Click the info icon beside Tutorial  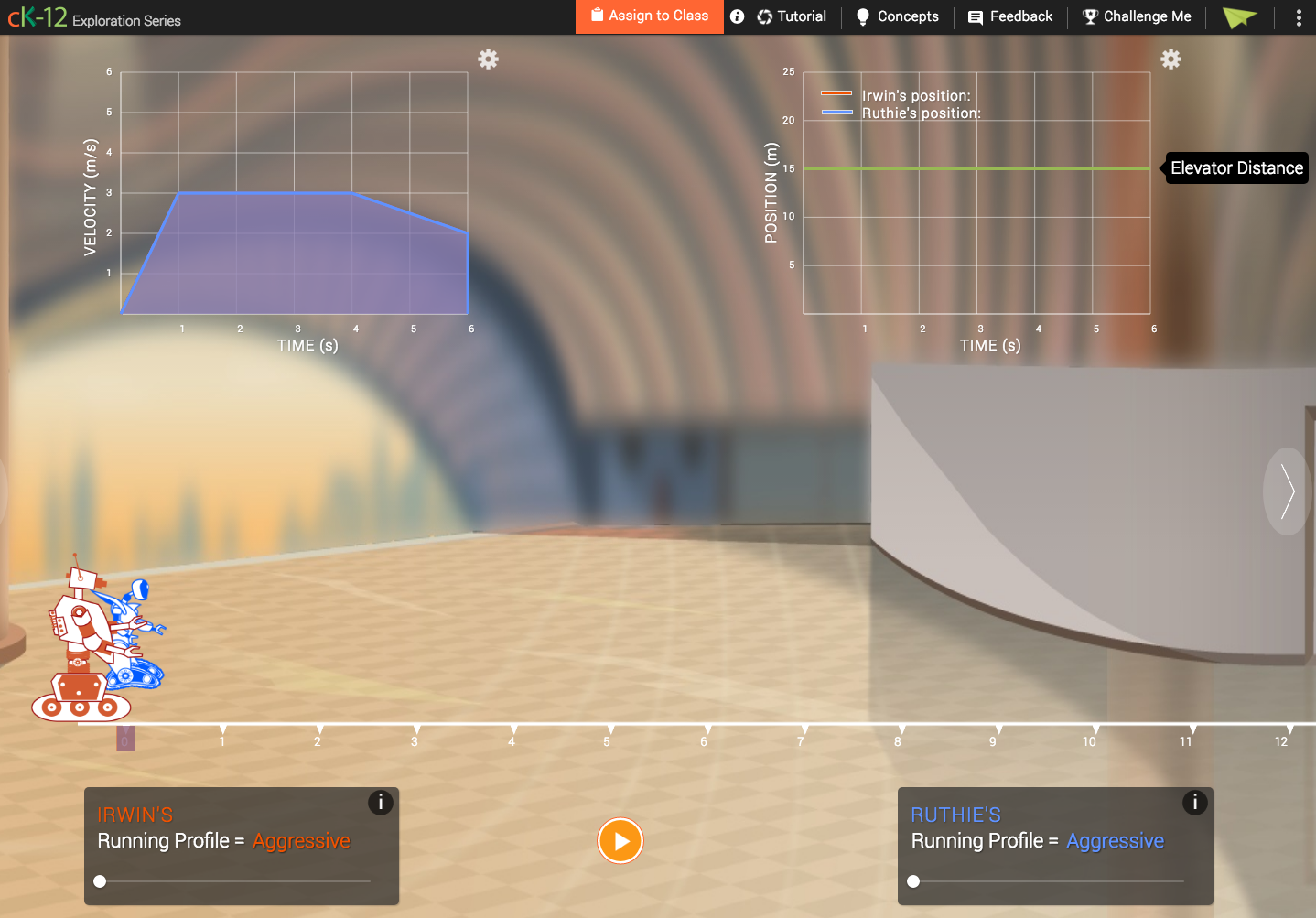(737, 16)
